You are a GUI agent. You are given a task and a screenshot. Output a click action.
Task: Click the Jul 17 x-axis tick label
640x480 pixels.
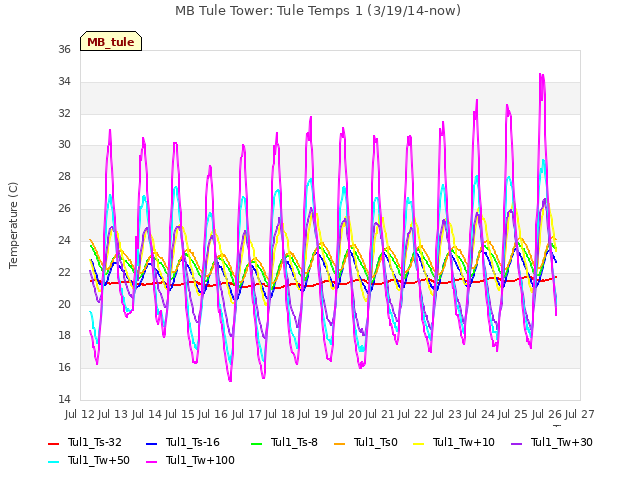click(247, 414)
